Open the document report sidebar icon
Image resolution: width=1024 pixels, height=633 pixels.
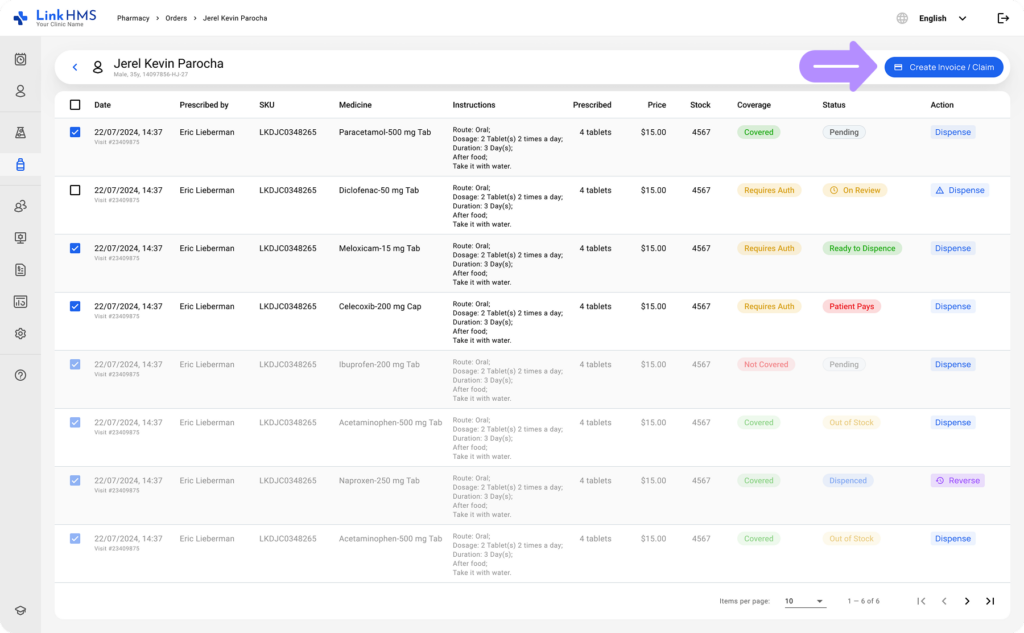coord(20,270)
